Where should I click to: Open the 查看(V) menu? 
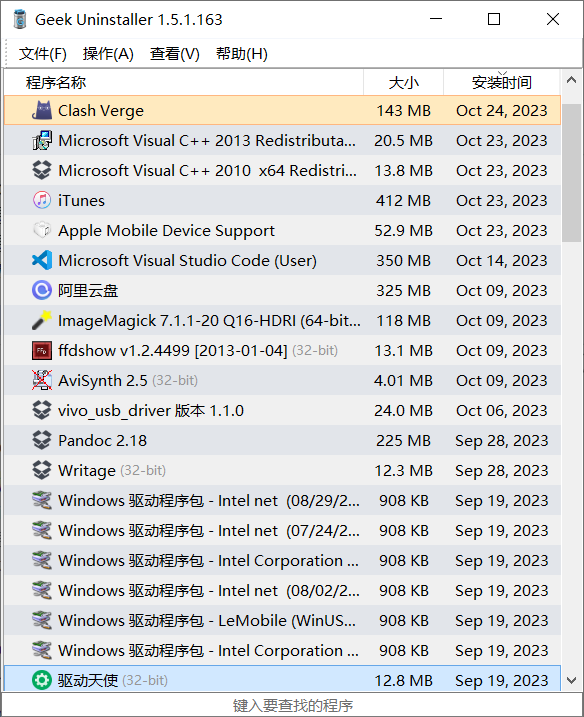175,54
